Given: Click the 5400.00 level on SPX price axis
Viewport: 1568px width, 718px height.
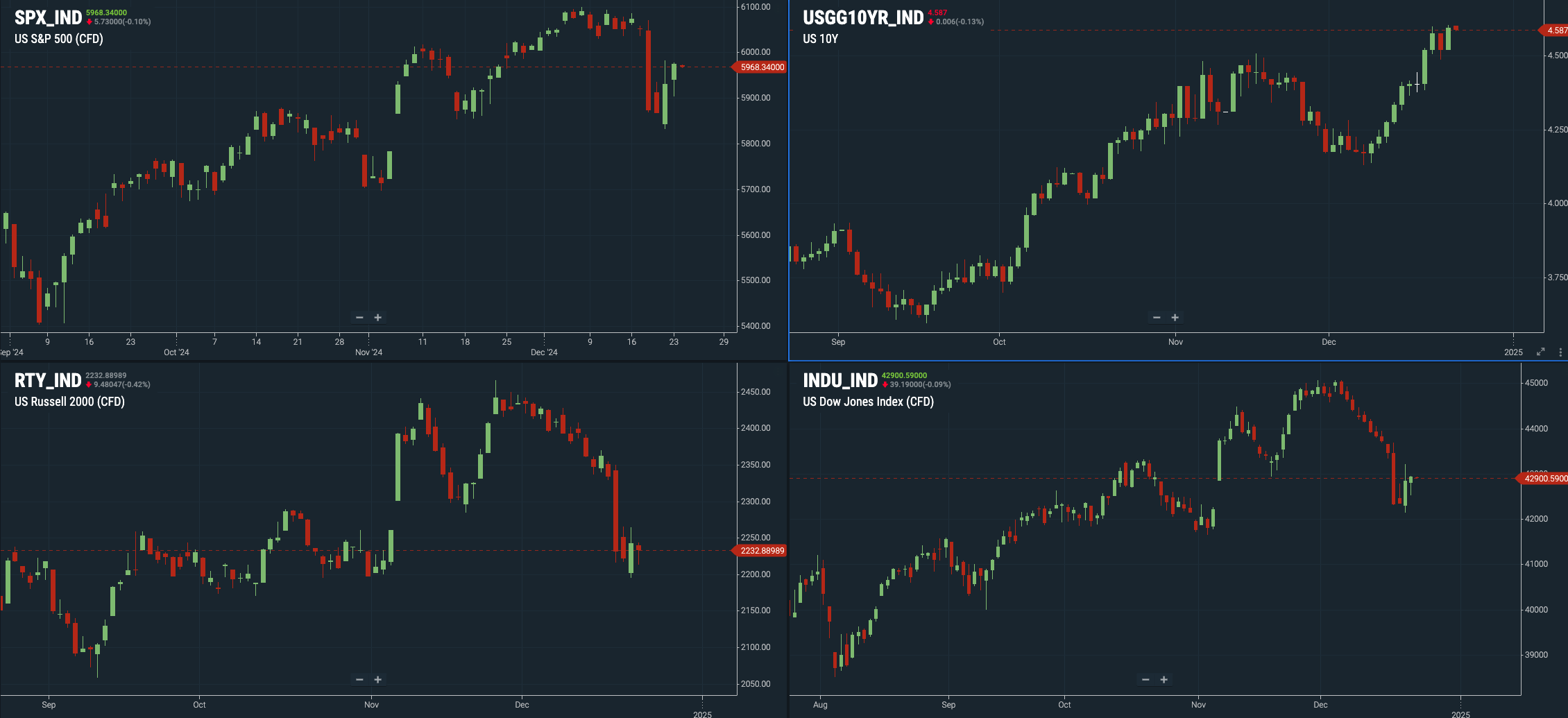Looking at the screenshot, I should pyautogui.click(x=756, y=326).
